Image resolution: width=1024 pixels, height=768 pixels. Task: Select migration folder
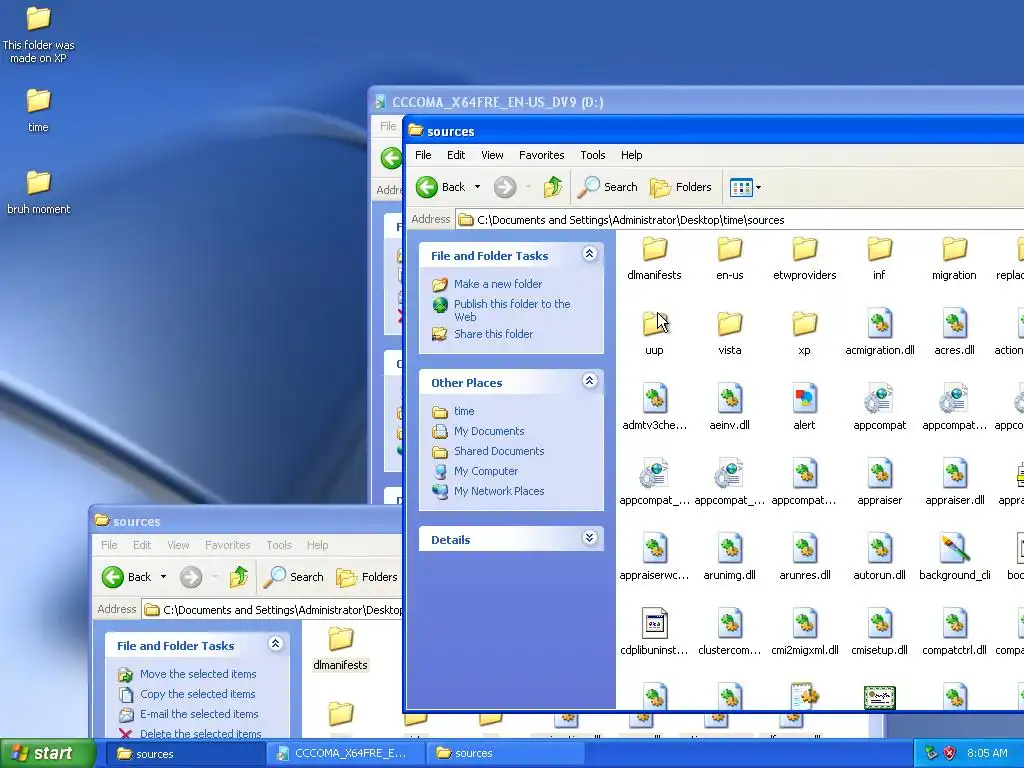pyautogui.click(x=954, y=259)
